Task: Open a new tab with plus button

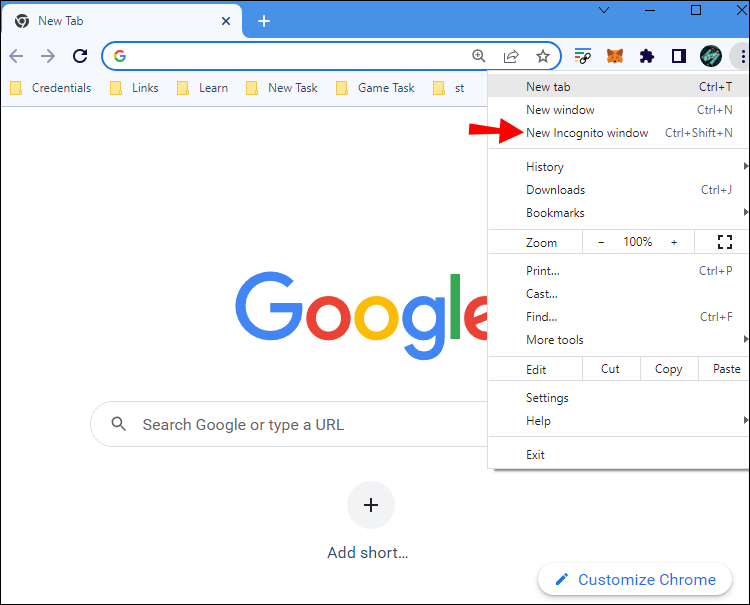Action: (264, 21)
